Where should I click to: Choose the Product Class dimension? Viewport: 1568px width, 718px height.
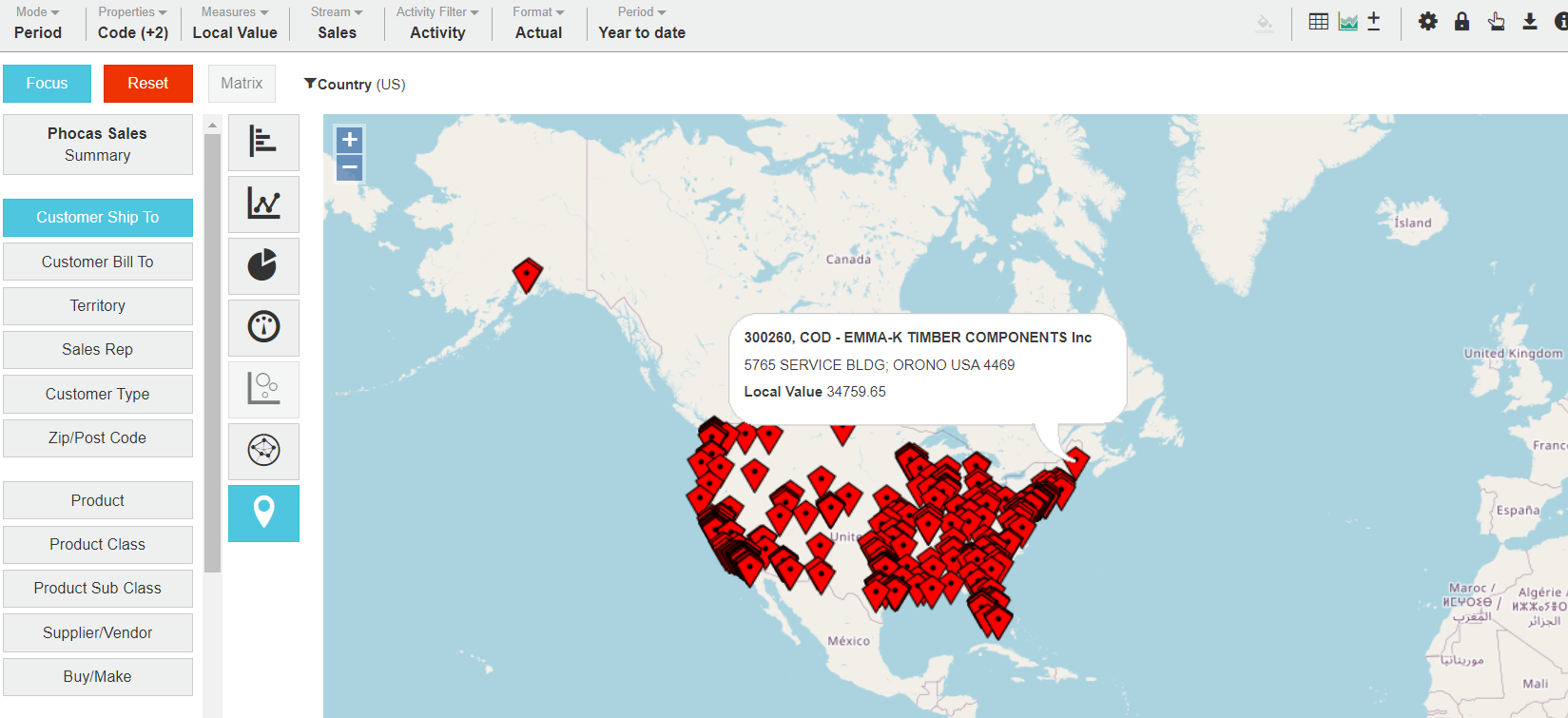(98, 545)
